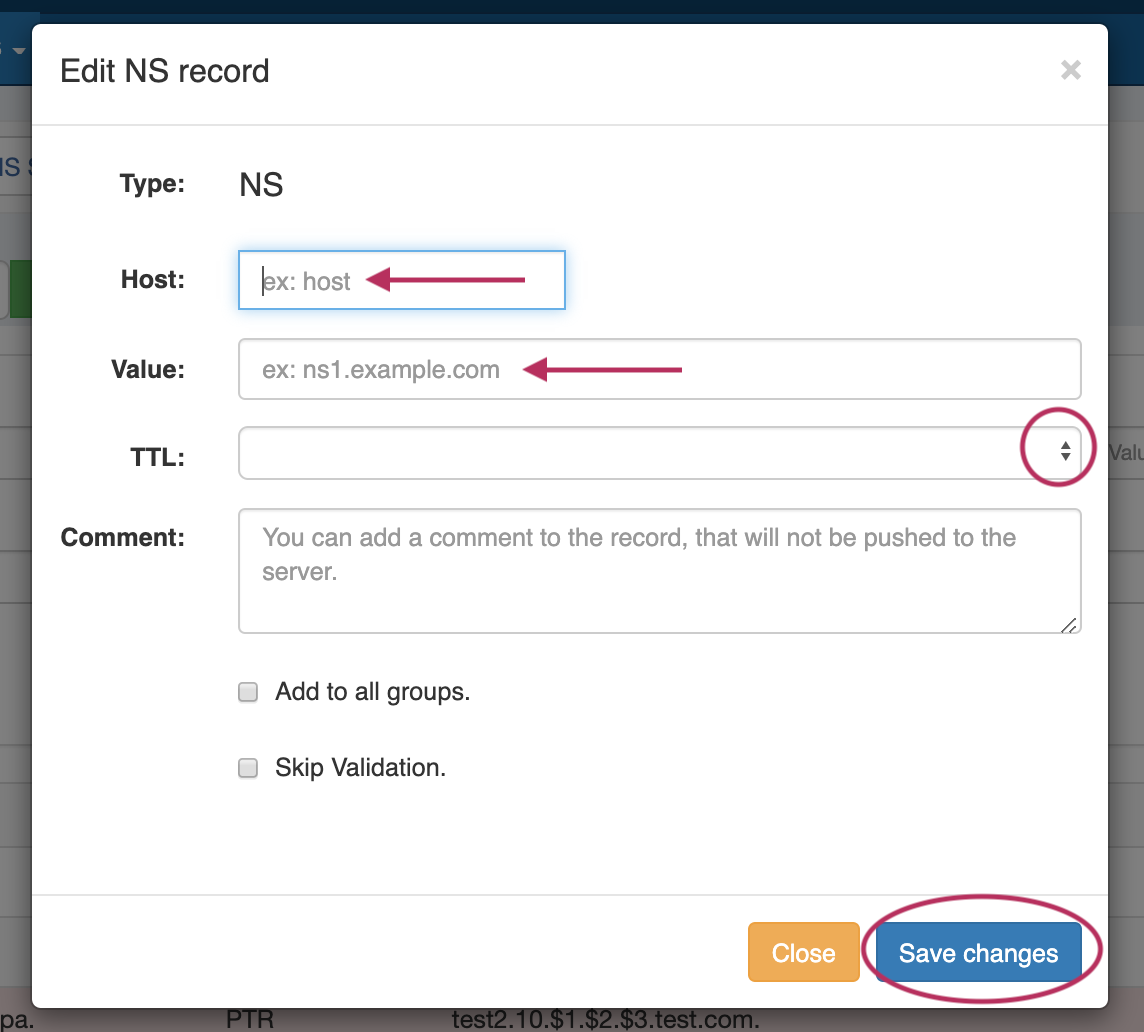Click the PTR entry behind the dialog
Viewport: 1144px width, 1032px height.
click(x=250, y=1020)
